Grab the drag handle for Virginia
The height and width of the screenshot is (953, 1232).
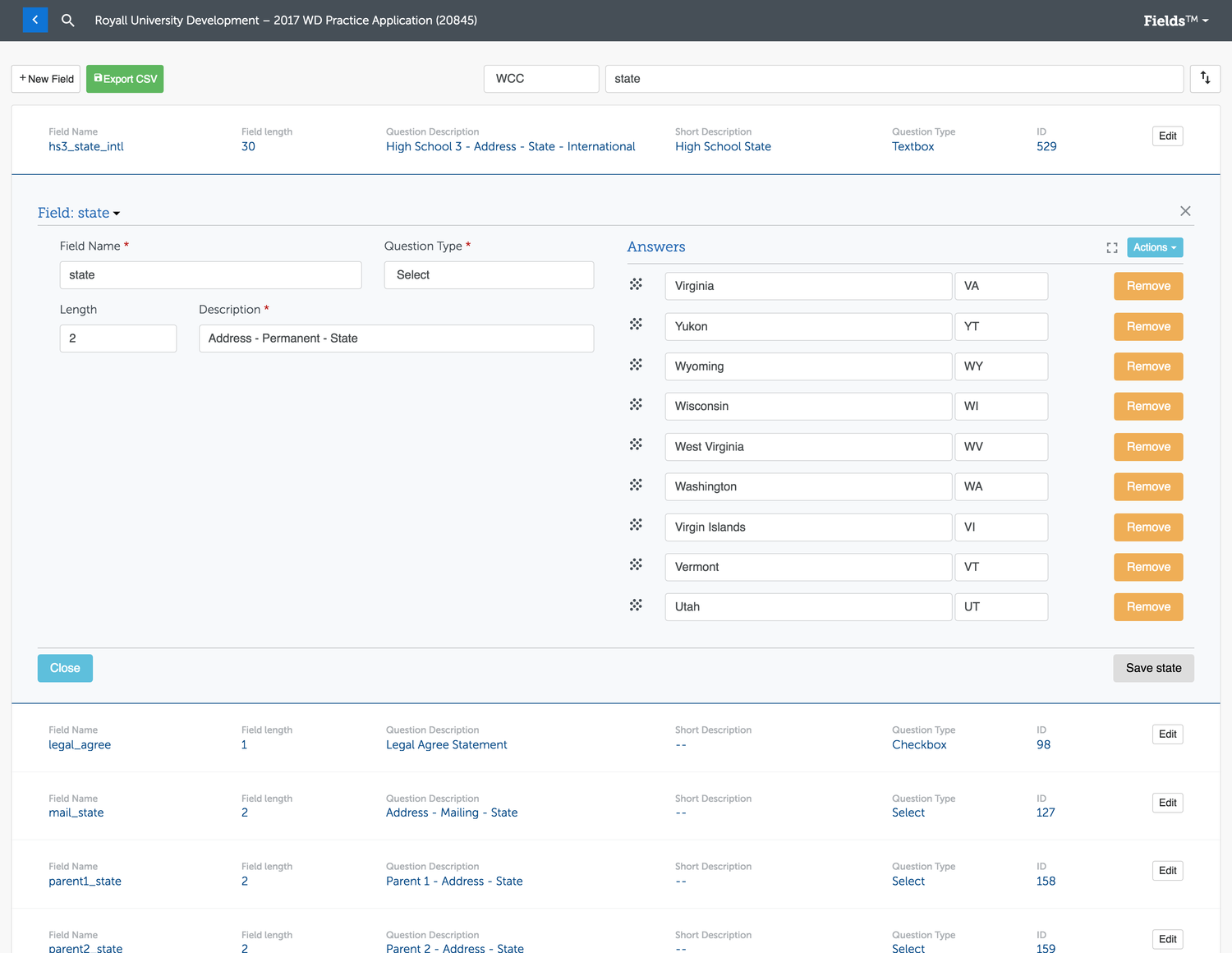tap(636, 285)
